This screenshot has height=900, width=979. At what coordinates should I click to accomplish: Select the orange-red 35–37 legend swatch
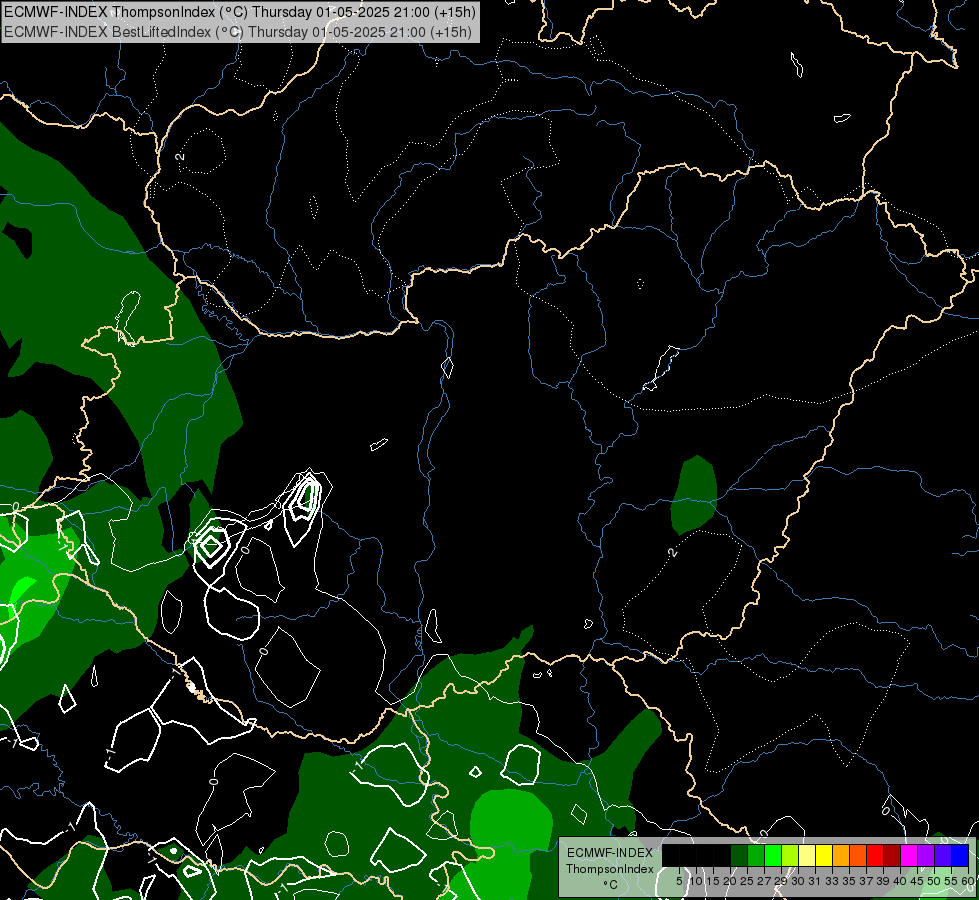[858, 855]
